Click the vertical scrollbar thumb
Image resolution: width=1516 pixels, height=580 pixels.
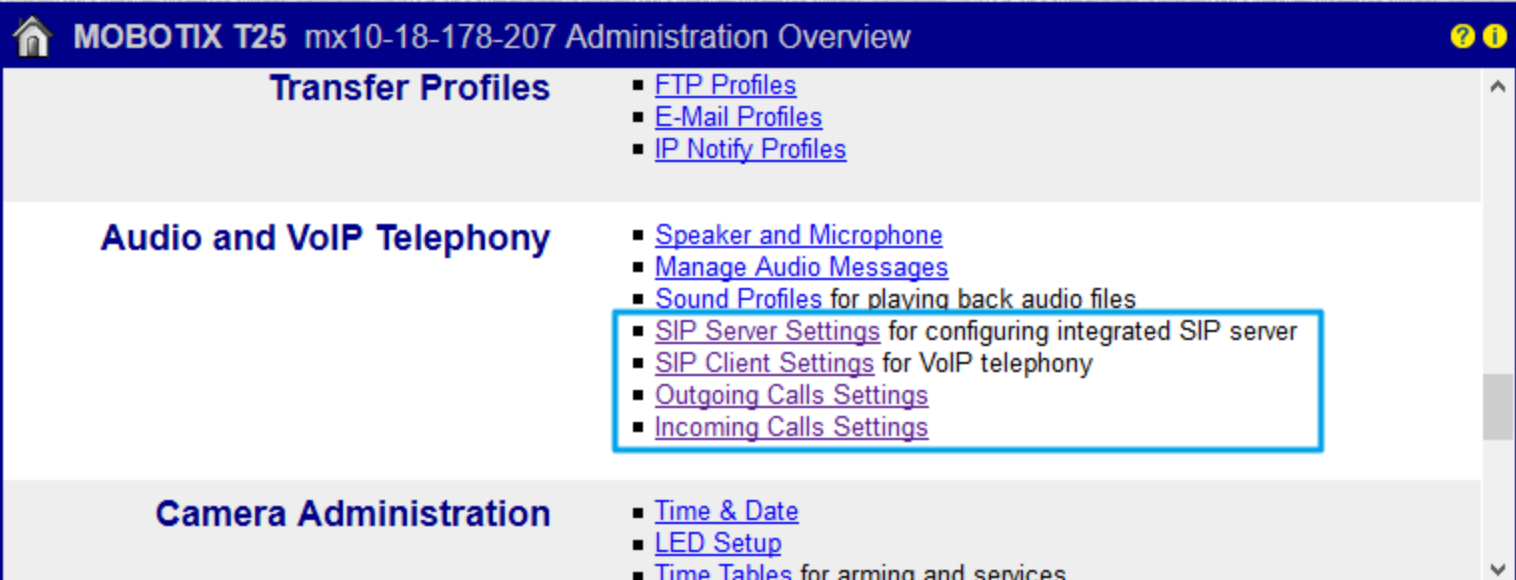click(1497, 407)
